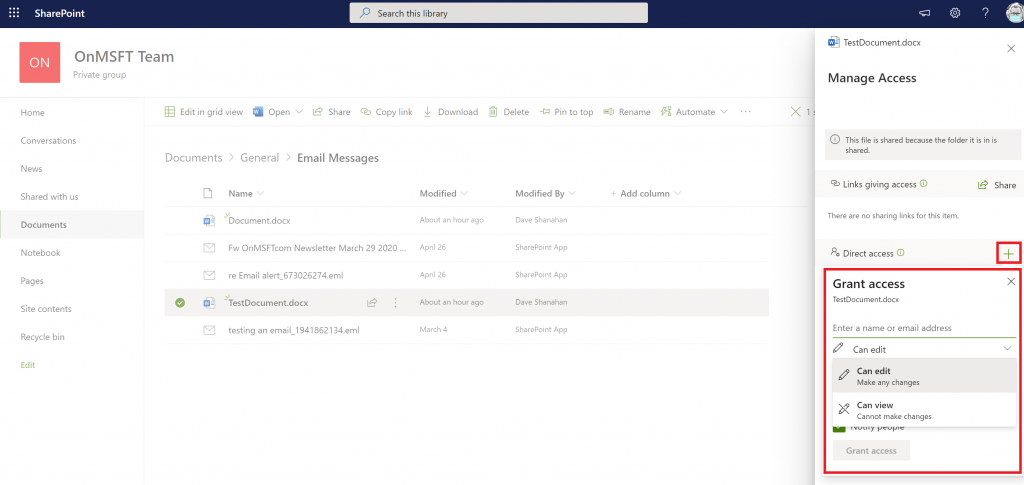Image resolution: width=1024 pixels, height=485 pixels.
Task: Open Recycle bin in navigation
Action: coord(42,337)
